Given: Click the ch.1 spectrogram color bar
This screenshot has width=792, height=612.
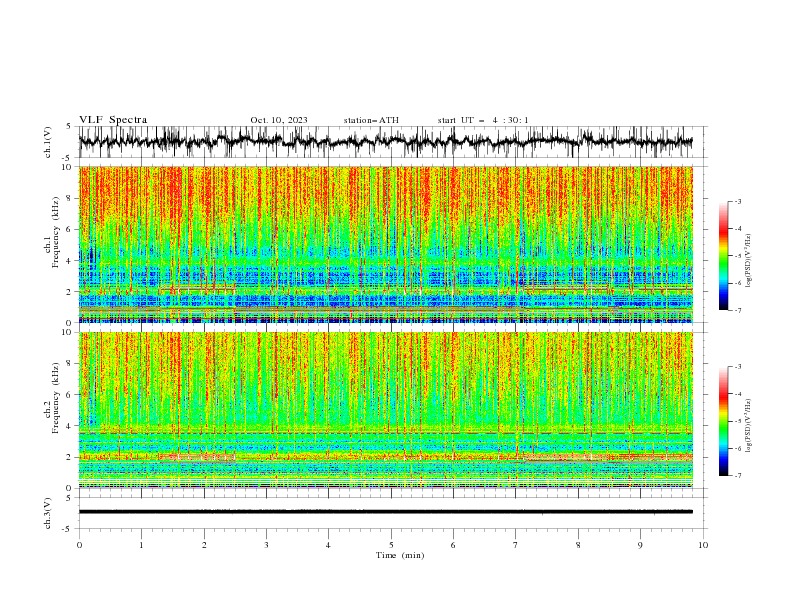Looking at the screenshot, I should pyautogui.click(x=724, y=256).
